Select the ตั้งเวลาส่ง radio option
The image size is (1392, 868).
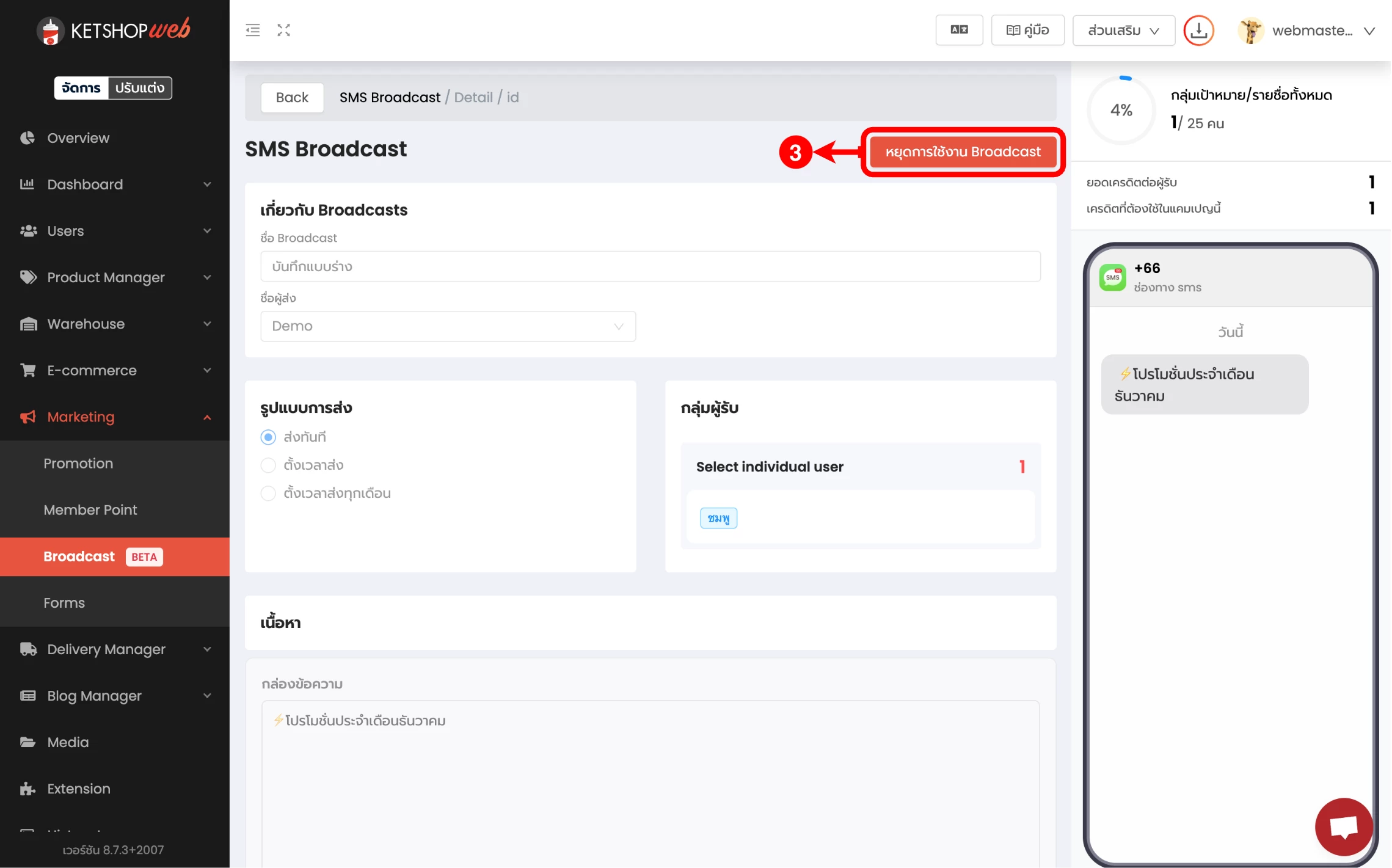(x=268, y=465)
